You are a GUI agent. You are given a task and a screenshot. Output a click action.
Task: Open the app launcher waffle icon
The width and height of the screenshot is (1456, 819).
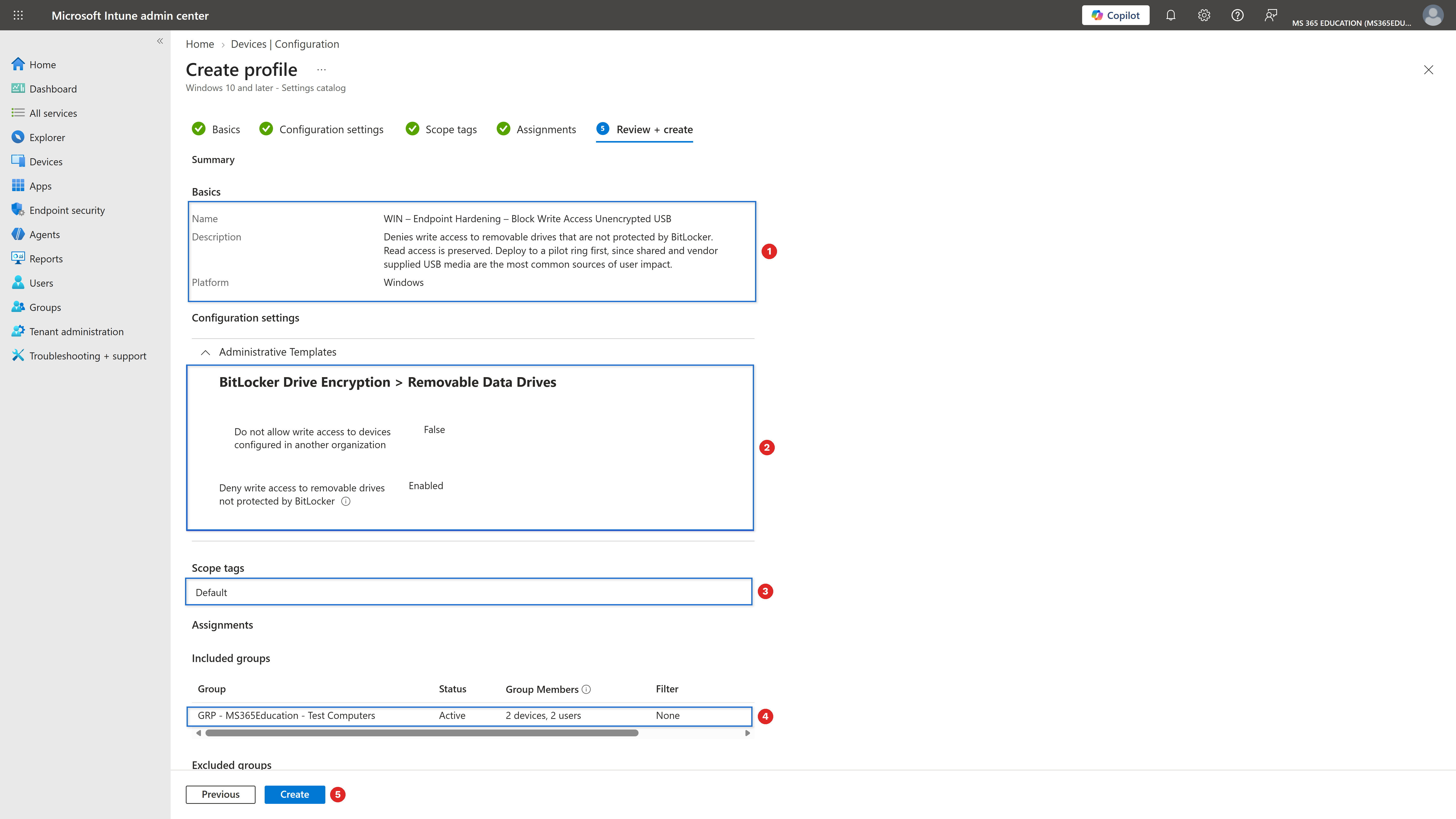pos(18,15)
